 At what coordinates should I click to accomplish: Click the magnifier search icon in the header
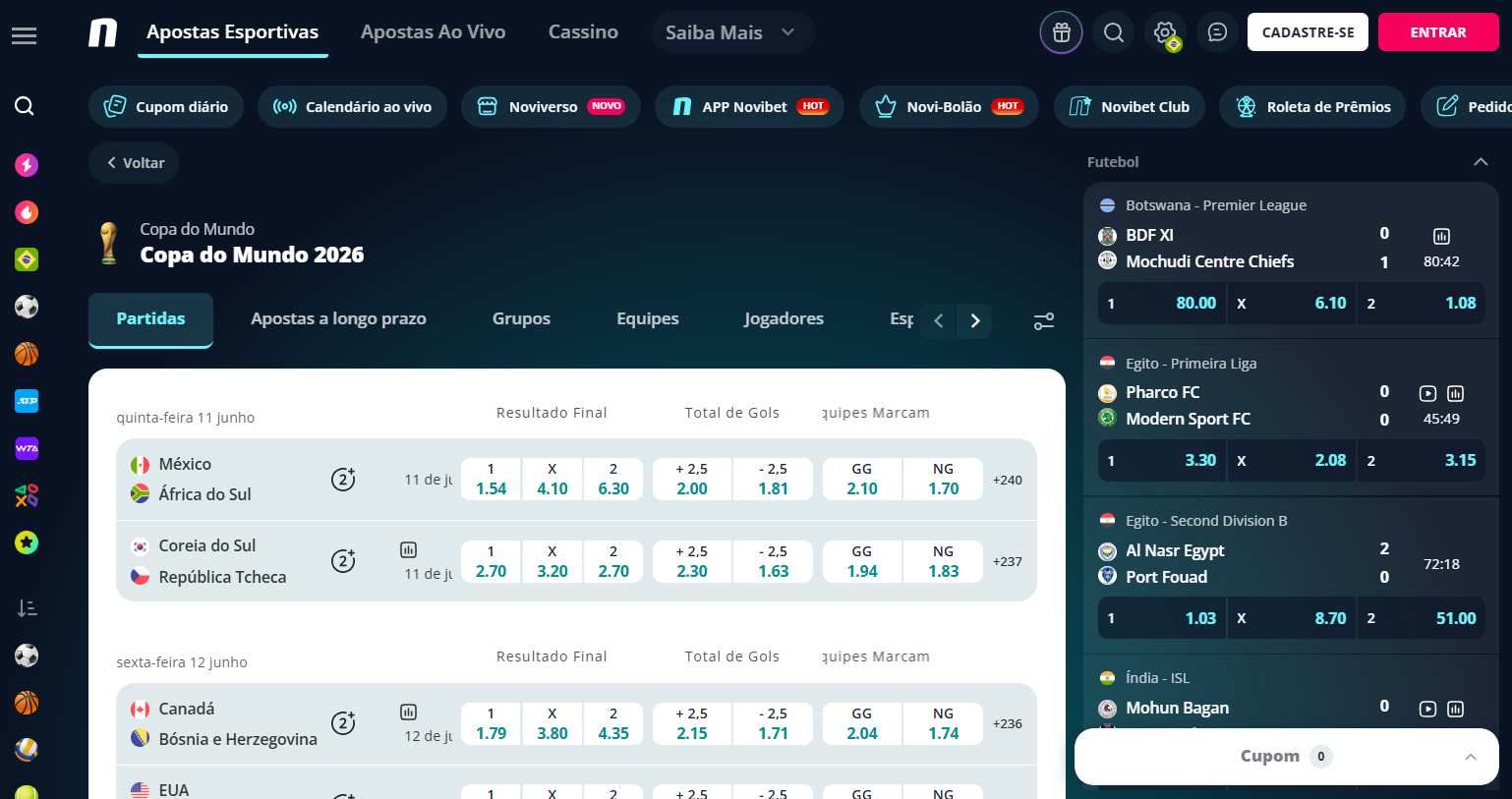point(1114,32)
